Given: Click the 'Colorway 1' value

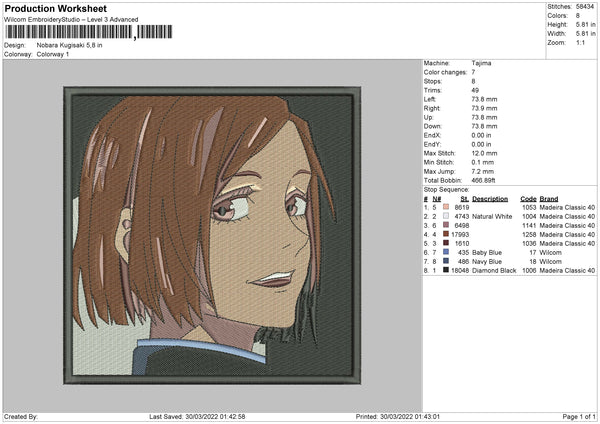Looking at the screenshot, I should click(x=53, y=54).
